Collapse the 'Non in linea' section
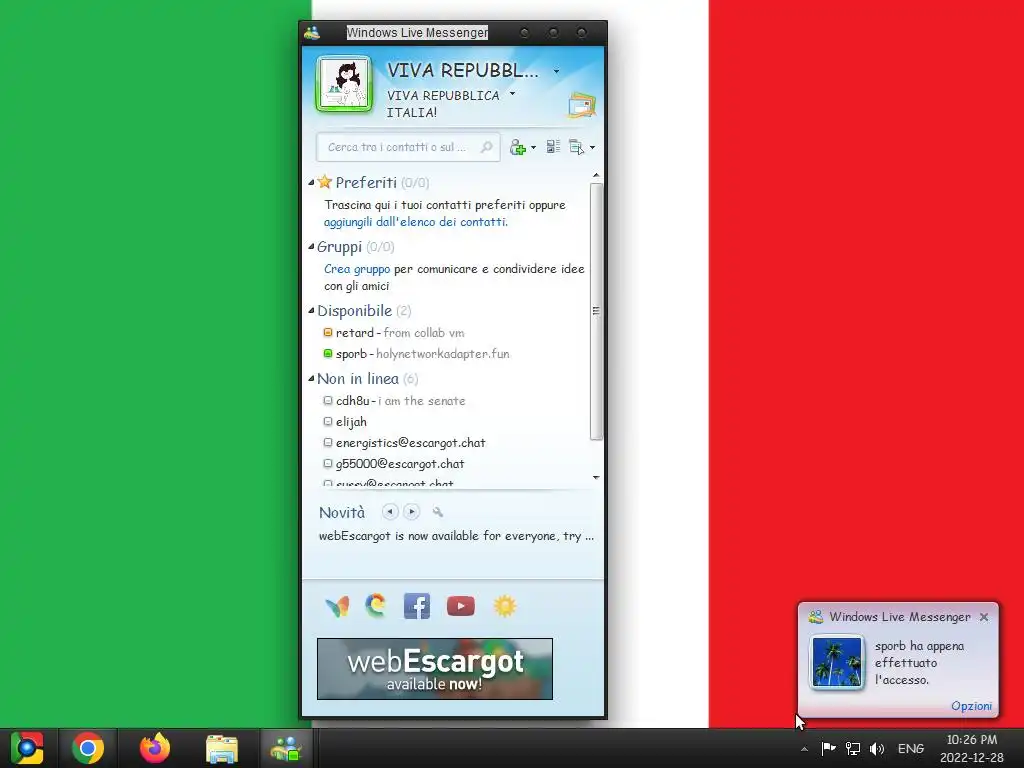Screen dimensions: 1024x768 tap(312, 379)
